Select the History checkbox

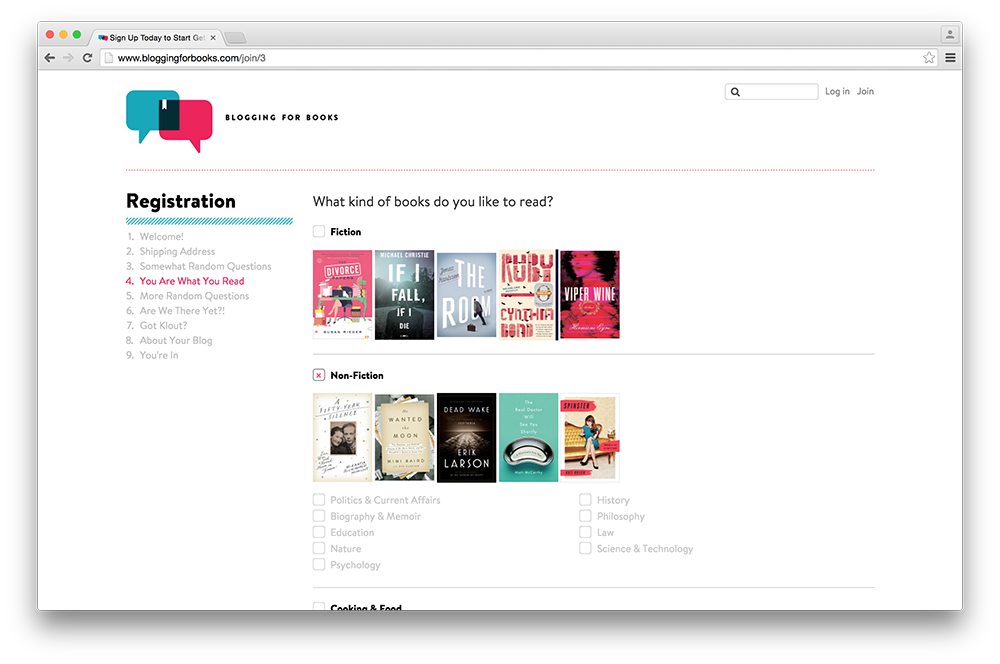585,500
